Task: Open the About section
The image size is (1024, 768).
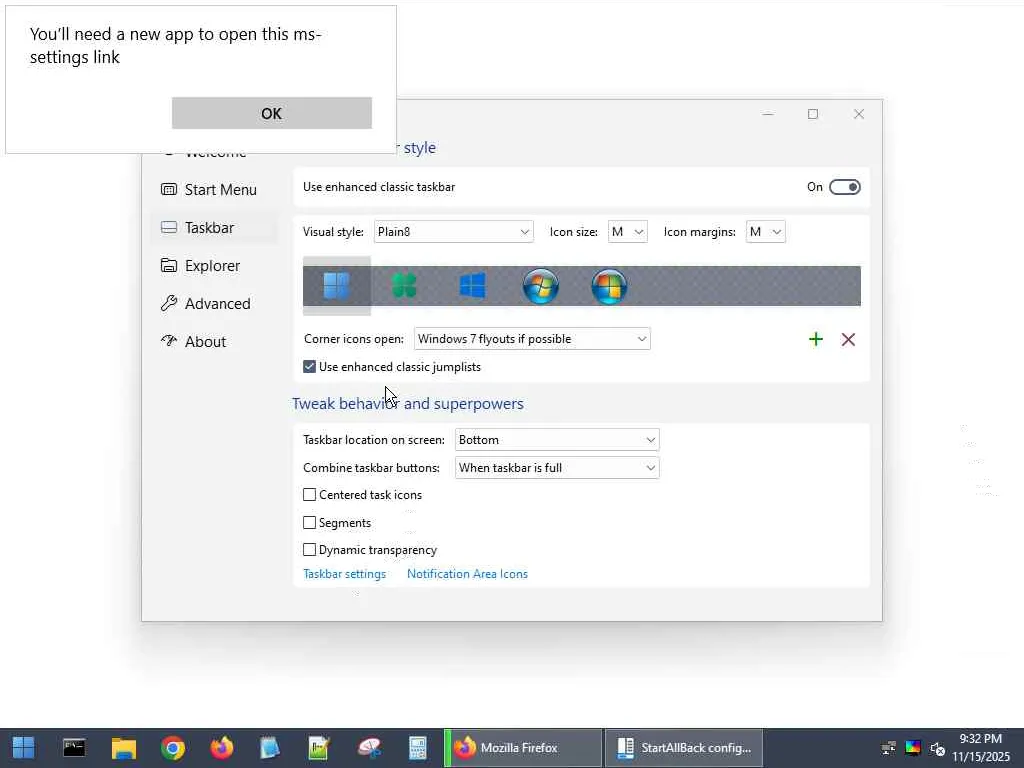Action: 215,342
